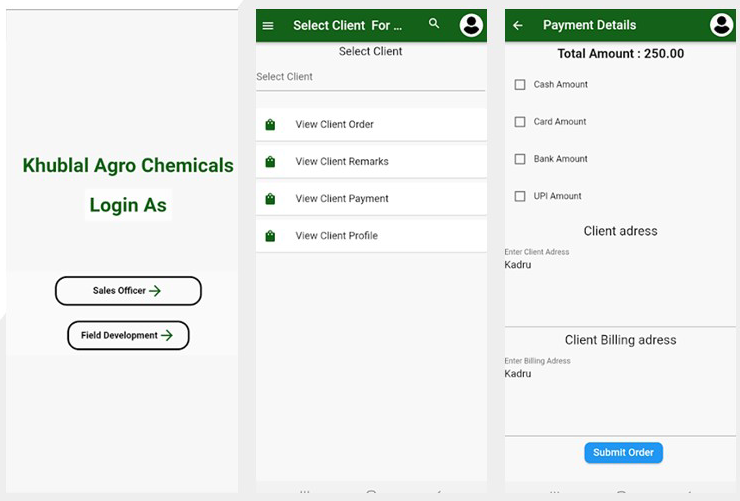Screen dimensions: 740x501
Task: Enable the Bank Amount checkbox
Action: point(520,159)
